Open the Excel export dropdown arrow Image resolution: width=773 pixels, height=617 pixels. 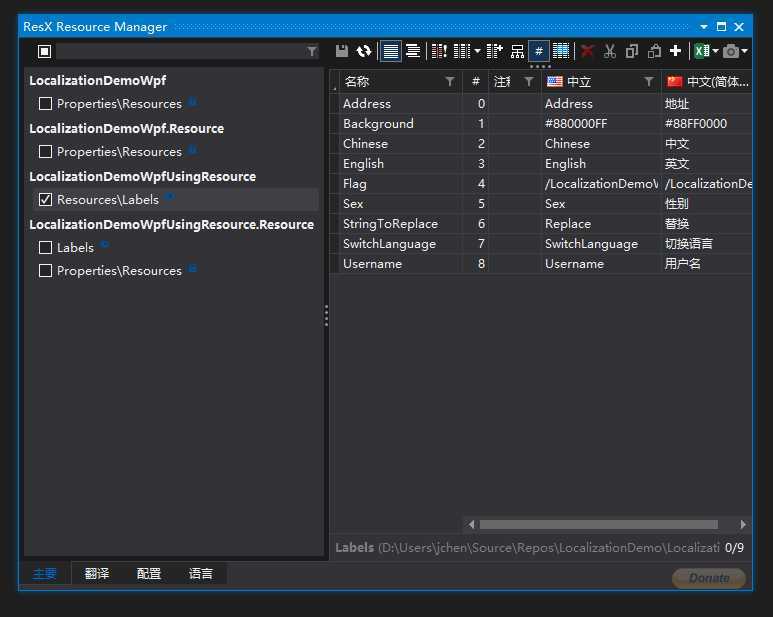point(715,51)
